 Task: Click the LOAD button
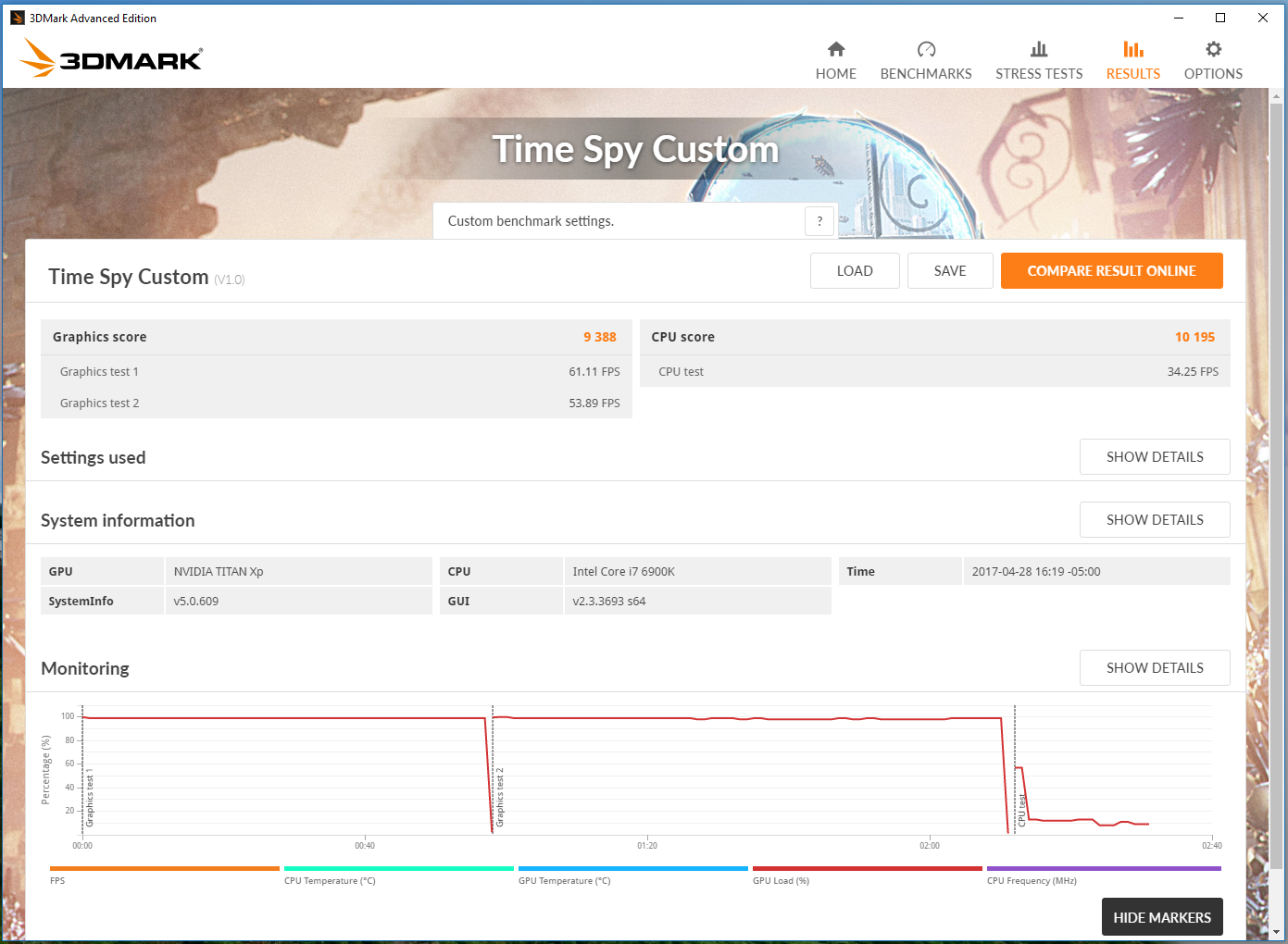coord(855,271)
